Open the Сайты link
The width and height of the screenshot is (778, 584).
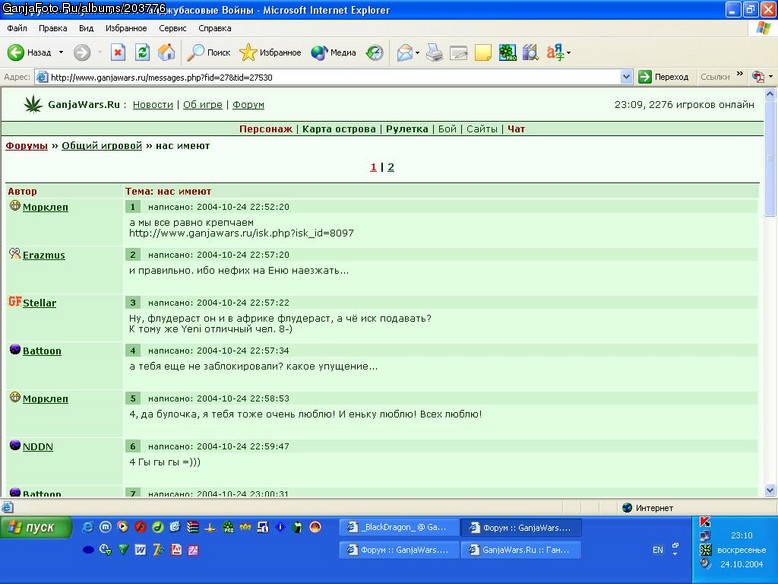coord(481,129)
